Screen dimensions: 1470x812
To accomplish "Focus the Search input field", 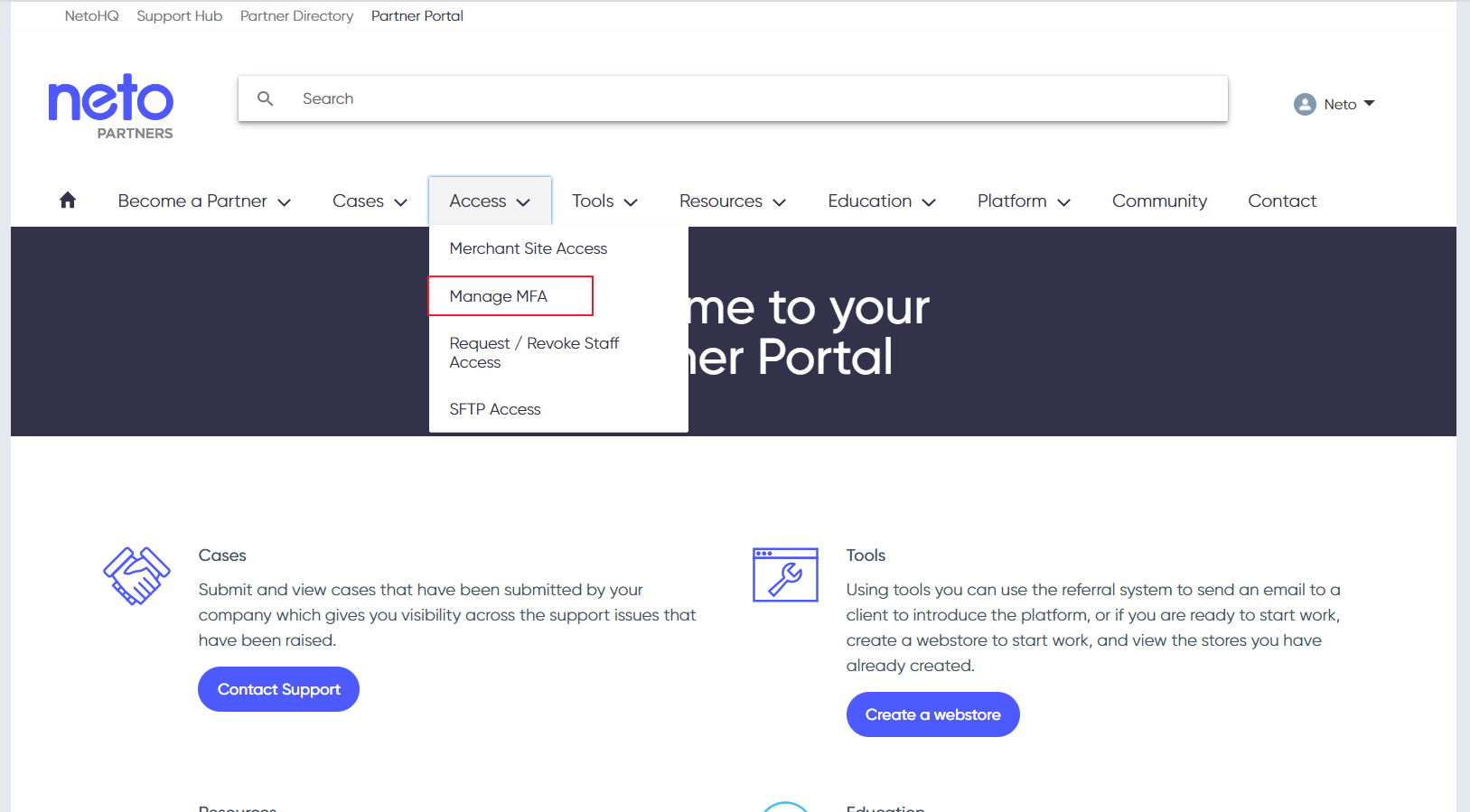I will (733, 98).
